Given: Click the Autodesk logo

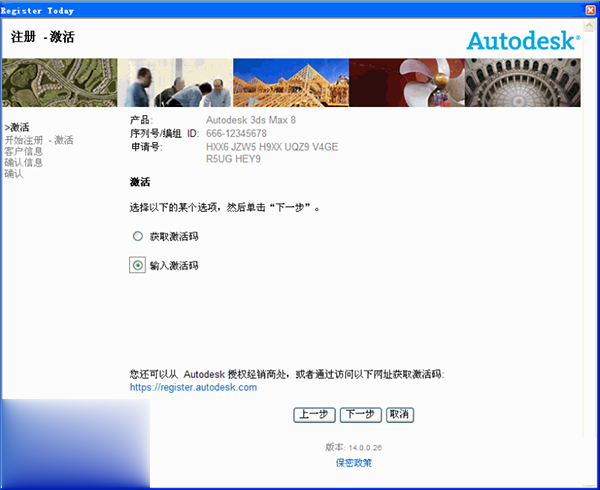Looking at the screenshot, I should click(523, 40).
